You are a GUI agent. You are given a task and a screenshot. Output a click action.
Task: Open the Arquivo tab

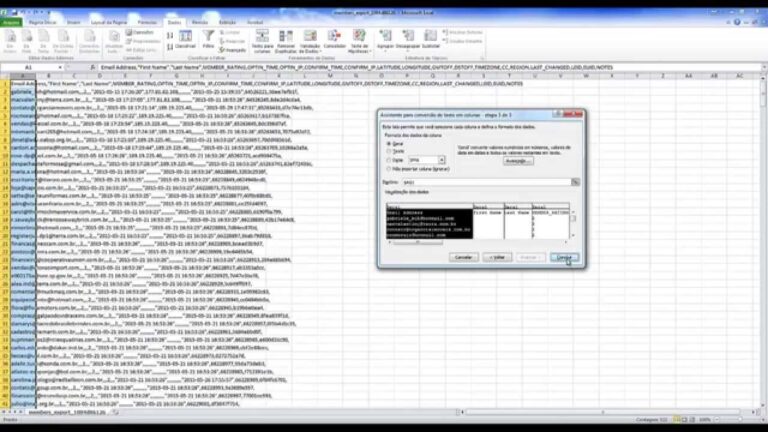tap(11, 22)
